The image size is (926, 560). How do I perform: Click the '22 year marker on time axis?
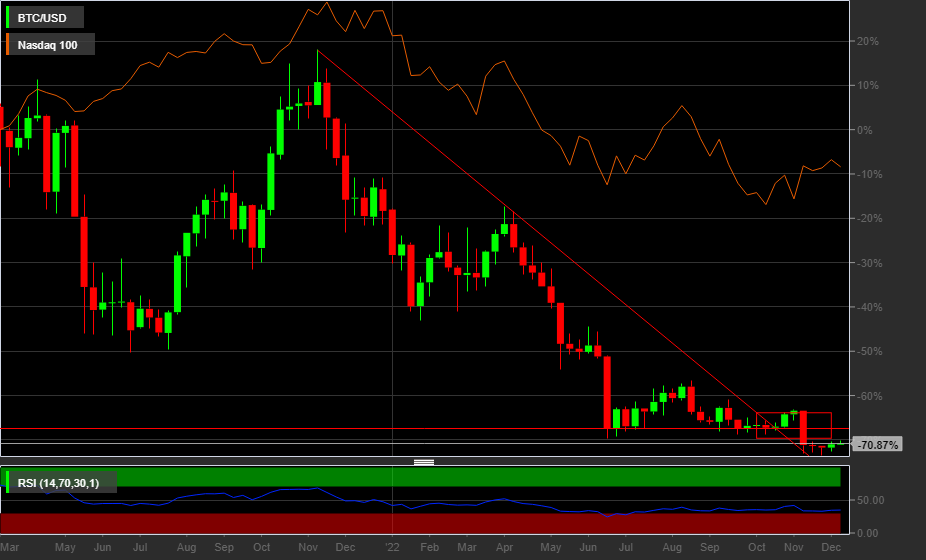tap(392, 548)
